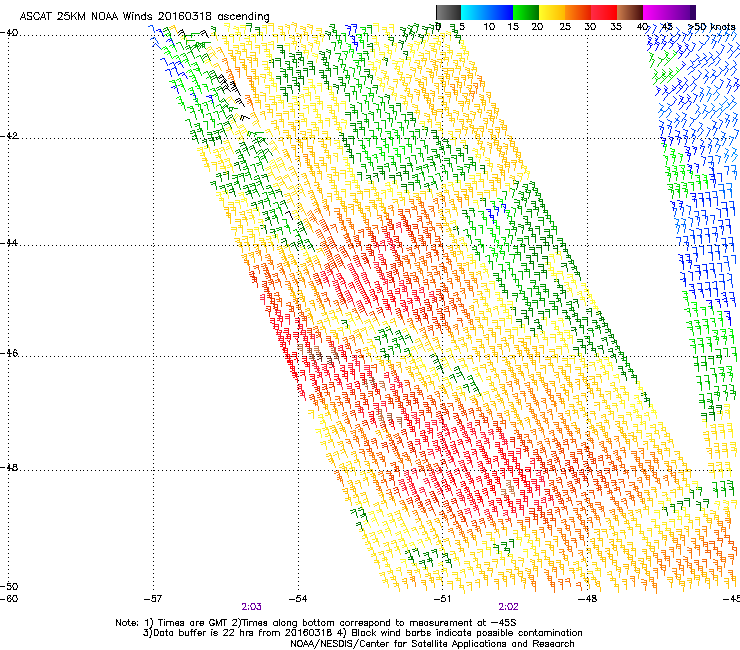Click the brown 35-40 knots legend swatch

630,12
